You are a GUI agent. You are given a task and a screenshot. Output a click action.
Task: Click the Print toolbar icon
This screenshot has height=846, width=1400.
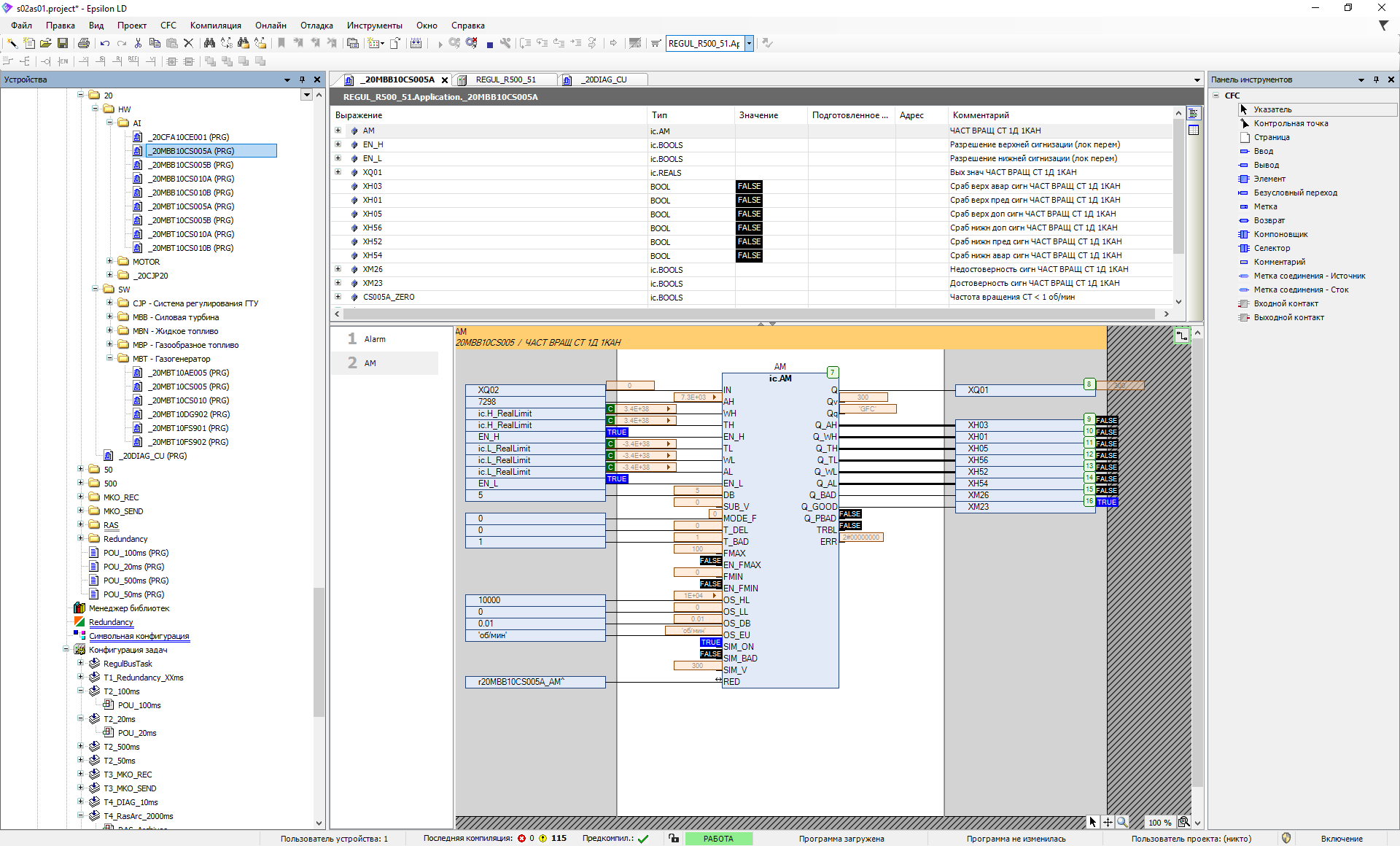point(84,44)
